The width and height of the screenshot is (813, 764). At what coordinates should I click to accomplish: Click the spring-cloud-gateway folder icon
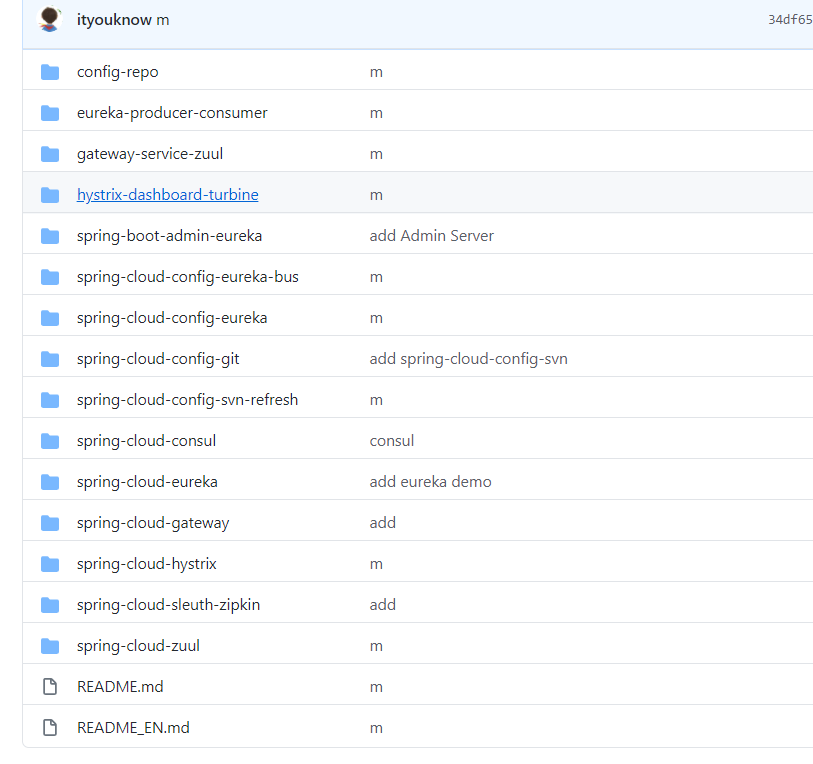point(50,523)
